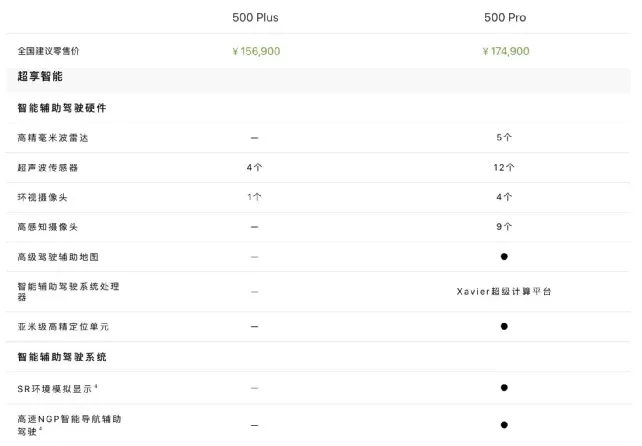Collapse the 智能辅助驾驶系统 section
Image resolution: width=642 pixels, height=446 pixels.
tap(62, 356)
